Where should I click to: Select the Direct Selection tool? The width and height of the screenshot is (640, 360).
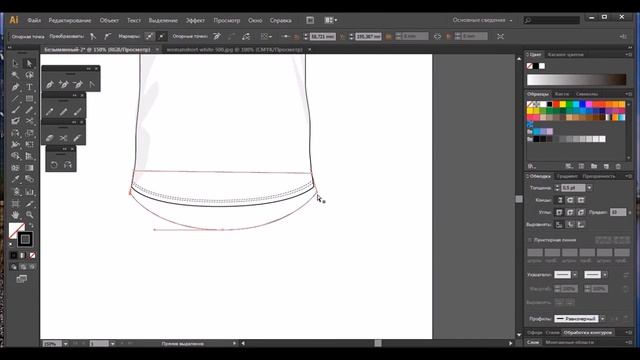pyautogui.click(x=29, y=63)
